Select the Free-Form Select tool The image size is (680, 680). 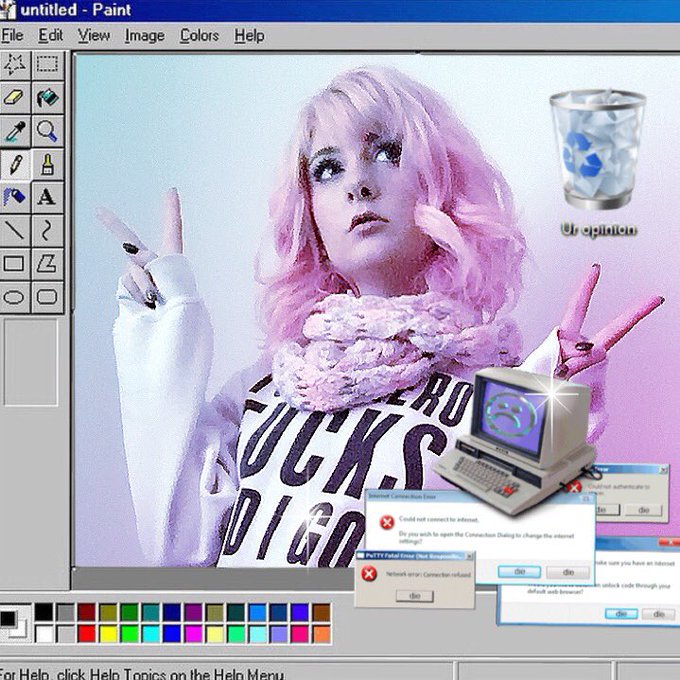pos(15,64)
